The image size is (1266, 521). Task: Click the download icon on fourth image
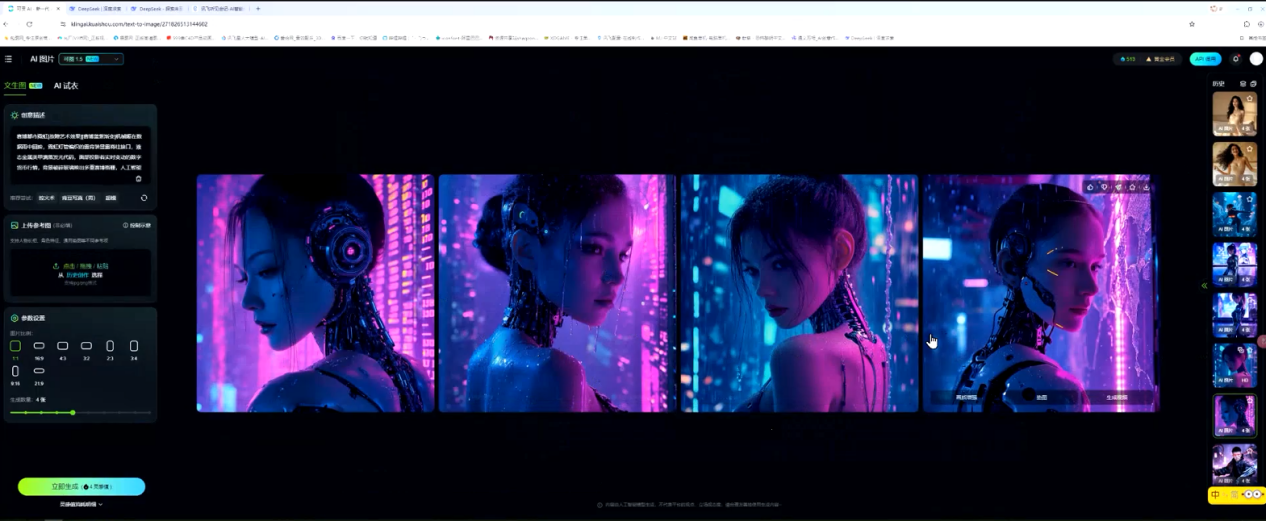coord(1146,187)
